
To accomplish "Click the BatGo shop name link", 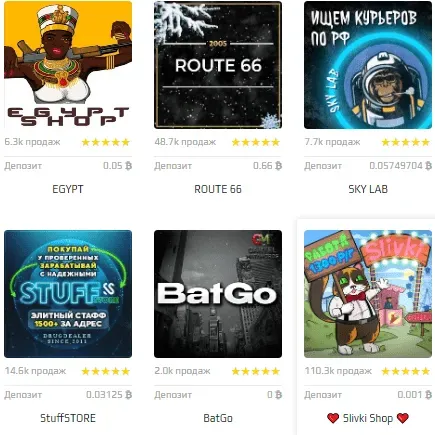I will (218, 418).
